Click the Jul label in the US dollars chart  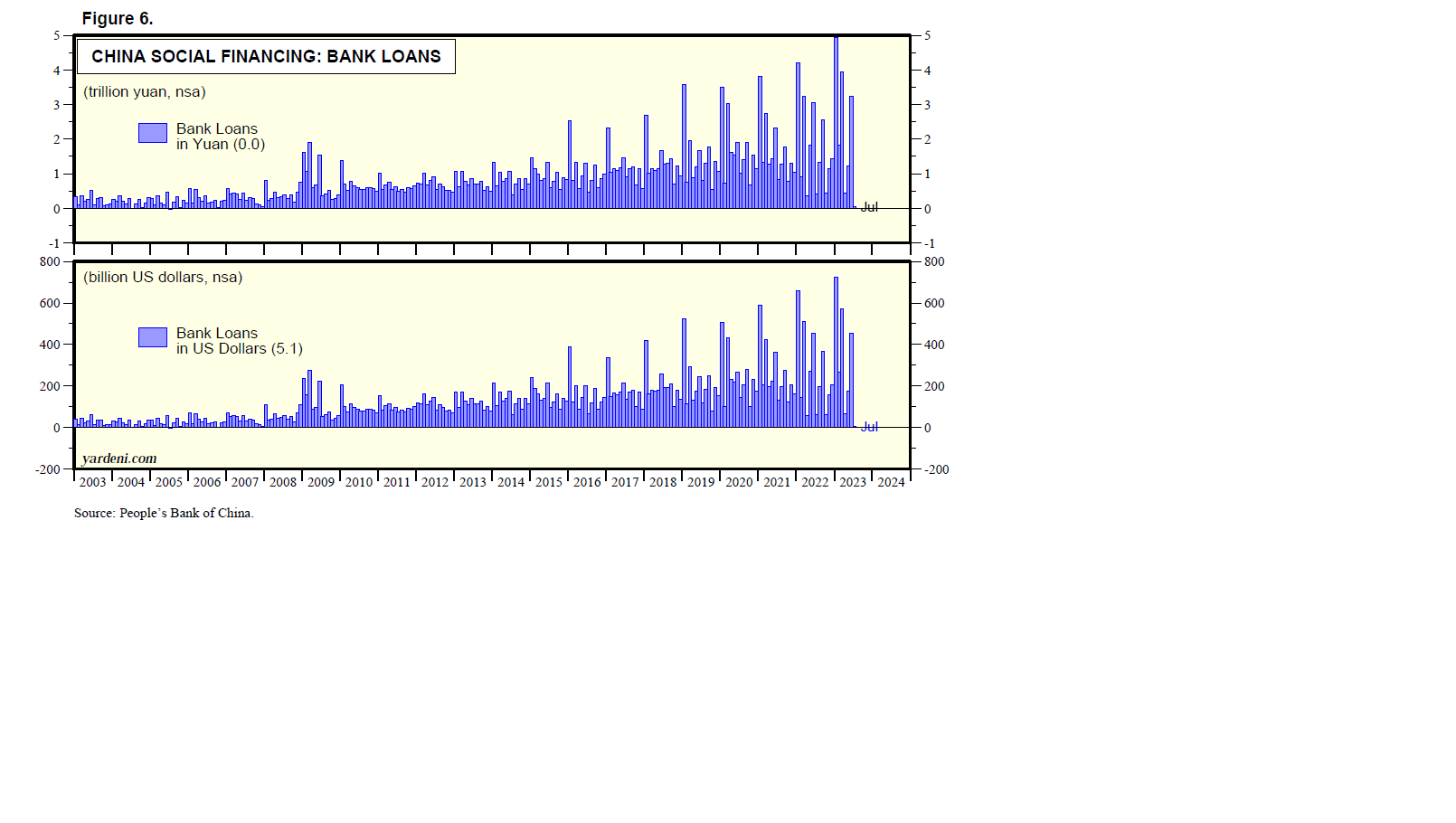[869, 427]
